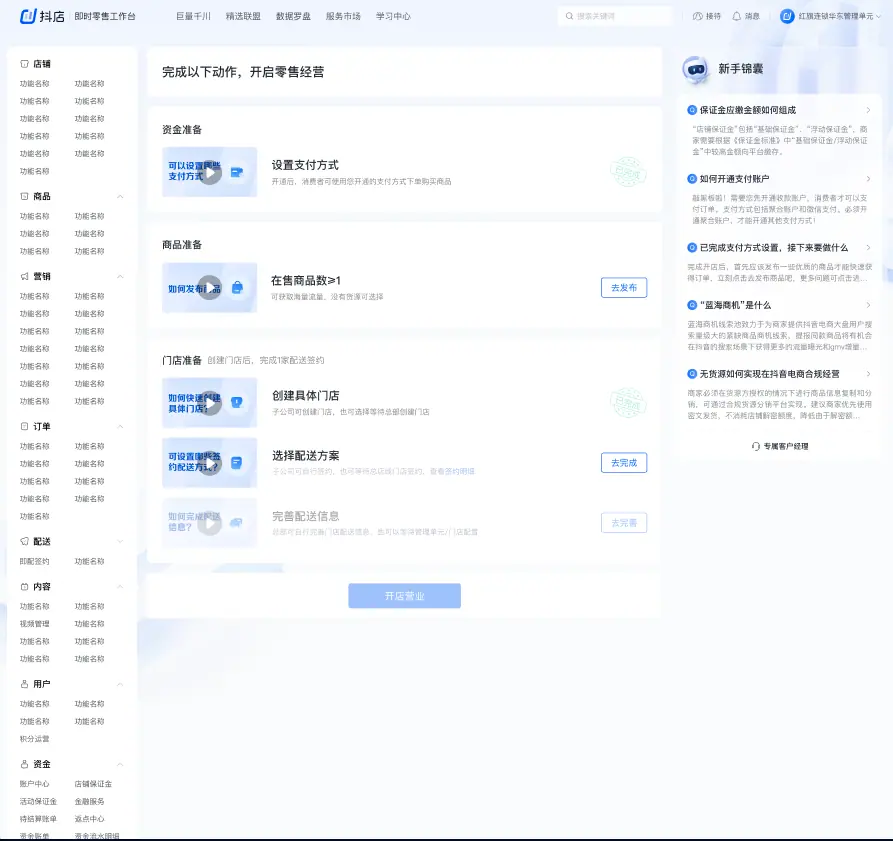Click the 专属客户经理 link
893x841 pixels.
pyautogui.click(x=780, y=446)
